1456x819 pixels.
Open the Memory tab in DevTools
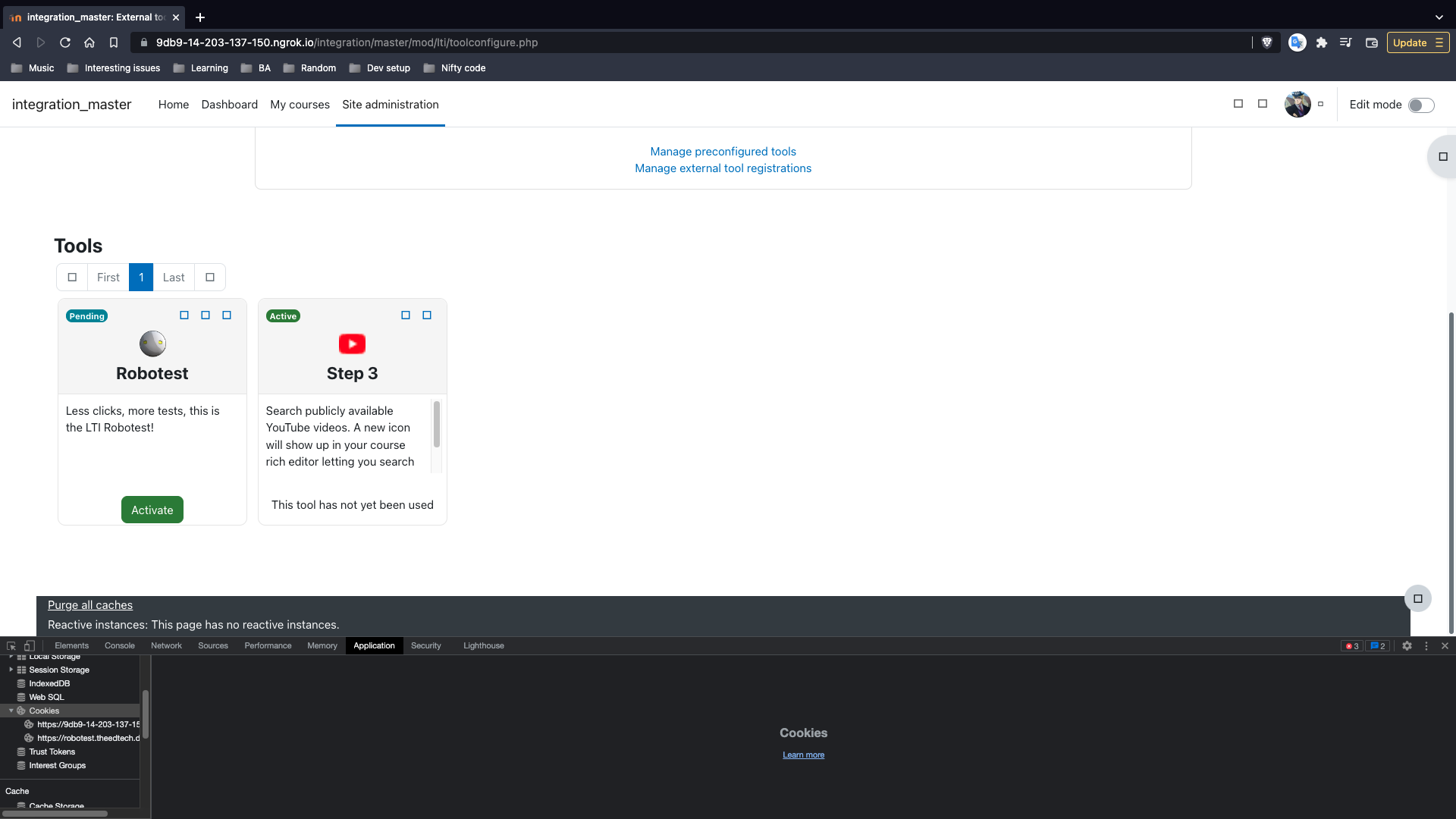click(322, 646)
